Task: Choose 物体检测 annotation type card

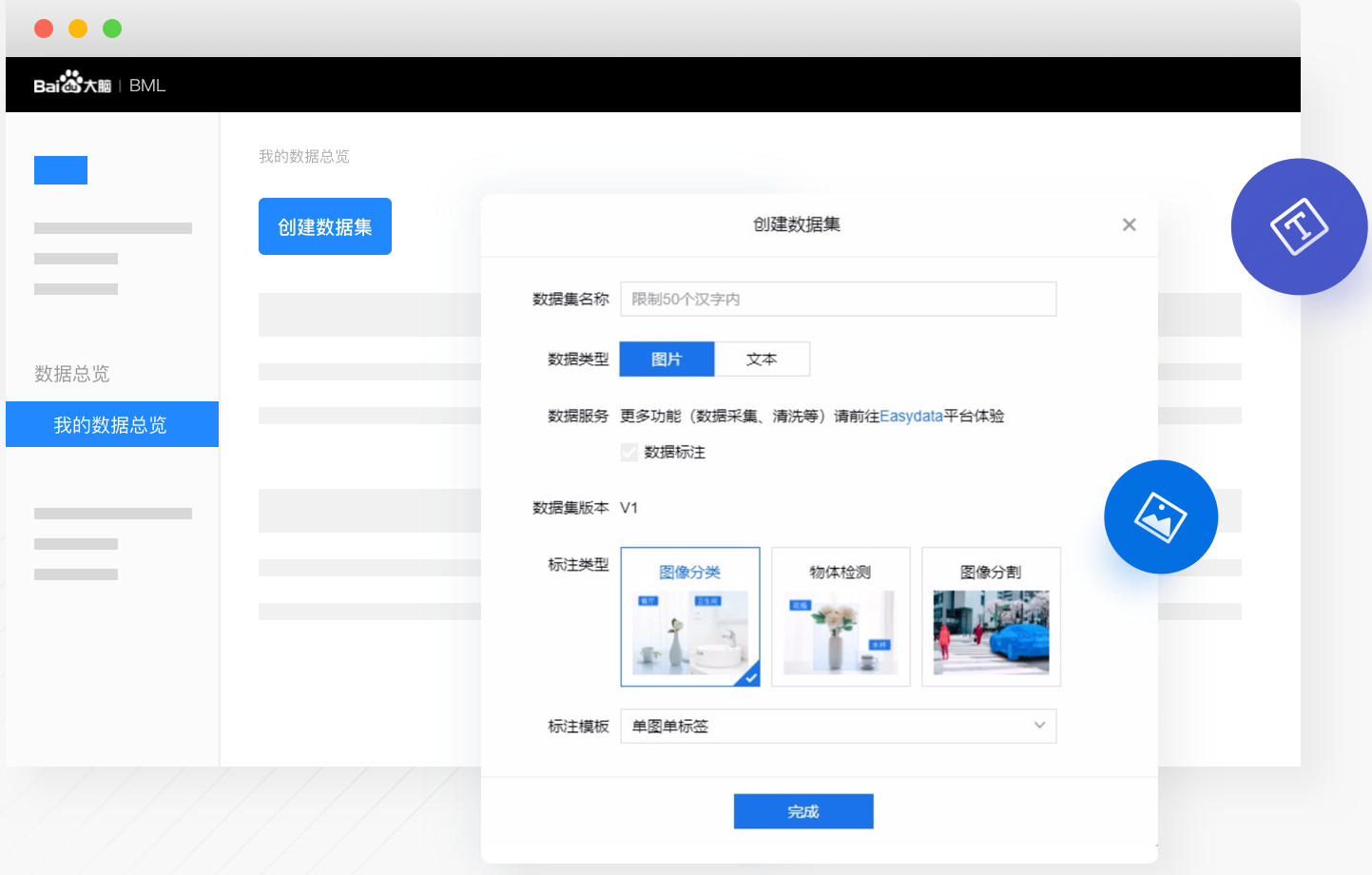Action: pos(841,616)
